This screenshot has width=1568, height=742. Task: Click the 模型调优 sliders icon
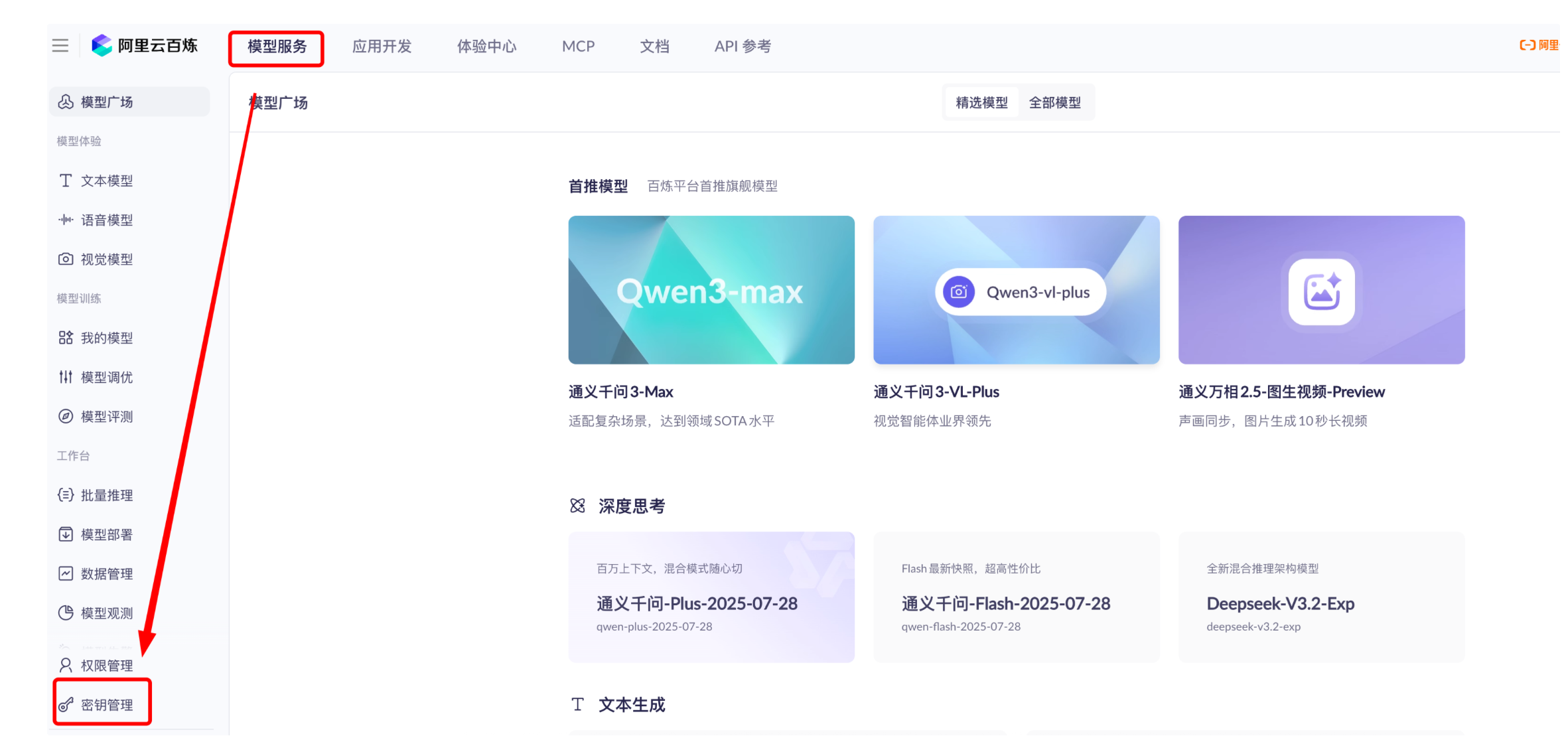tap(66, 377)
